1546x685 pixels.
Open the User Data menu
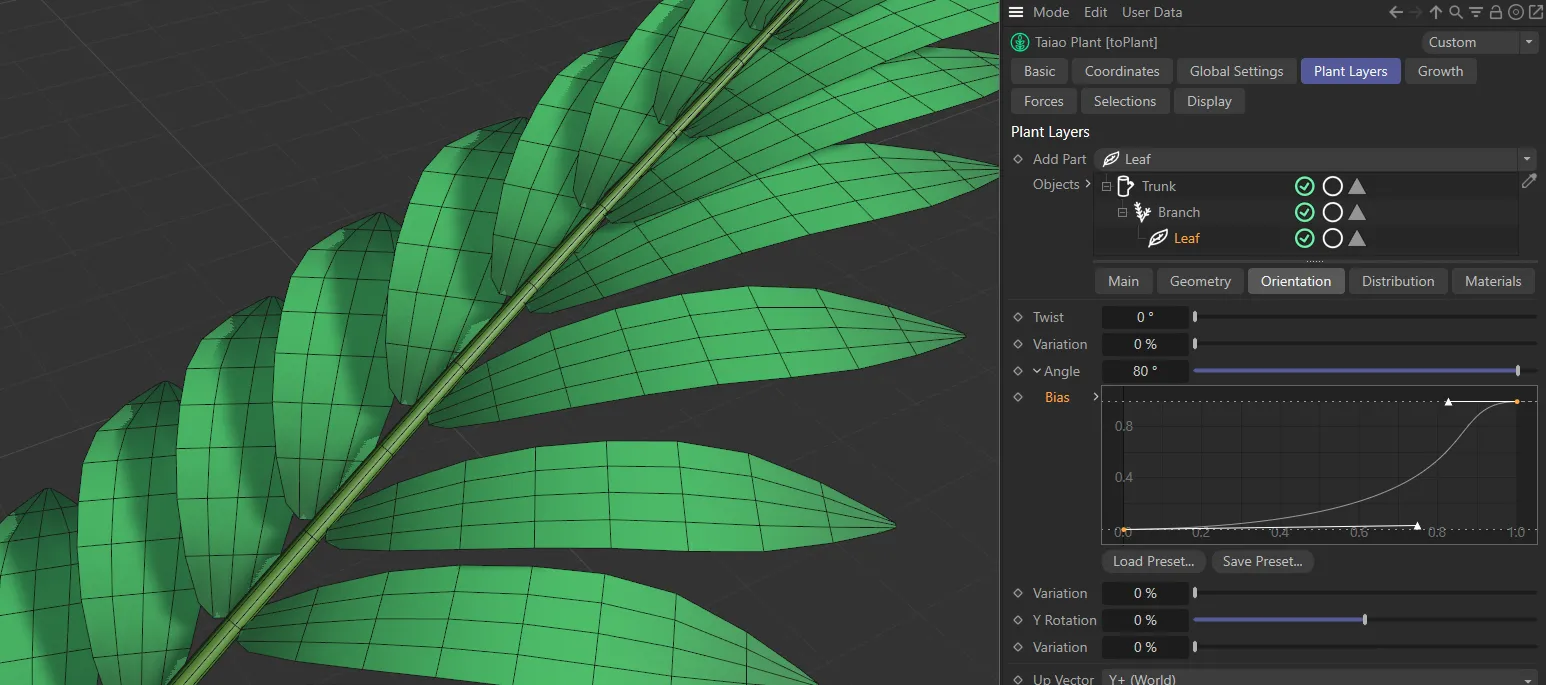click(x=1151, y=12)
